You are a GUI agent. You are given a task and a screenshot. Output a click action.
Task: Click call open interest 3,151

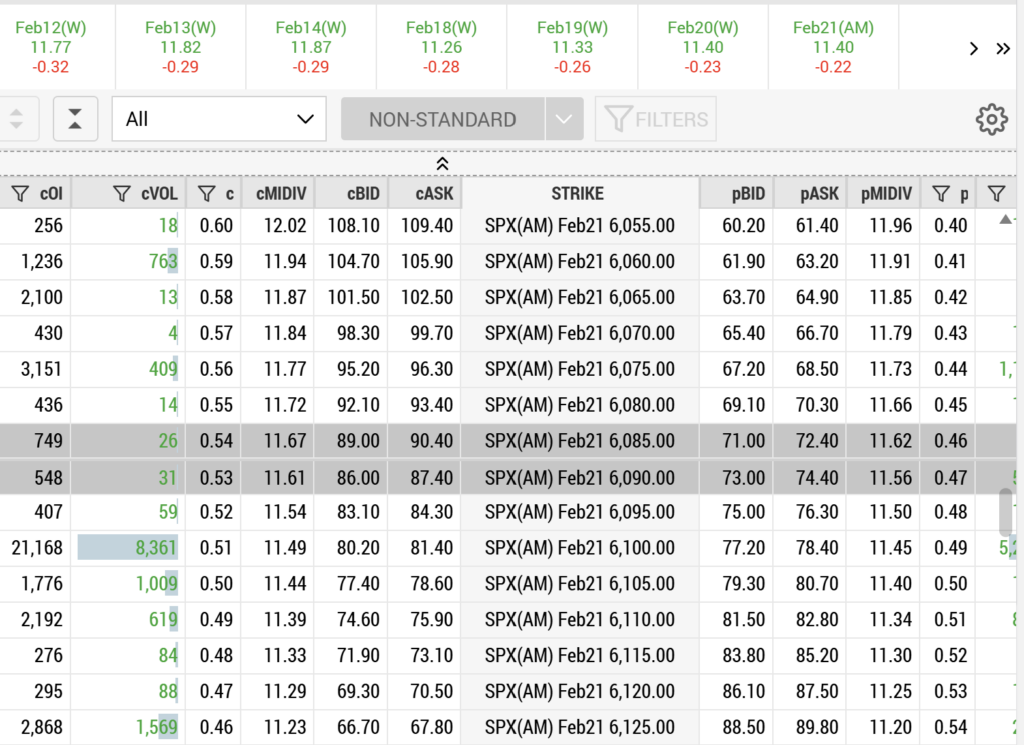(x=41, y=370)
